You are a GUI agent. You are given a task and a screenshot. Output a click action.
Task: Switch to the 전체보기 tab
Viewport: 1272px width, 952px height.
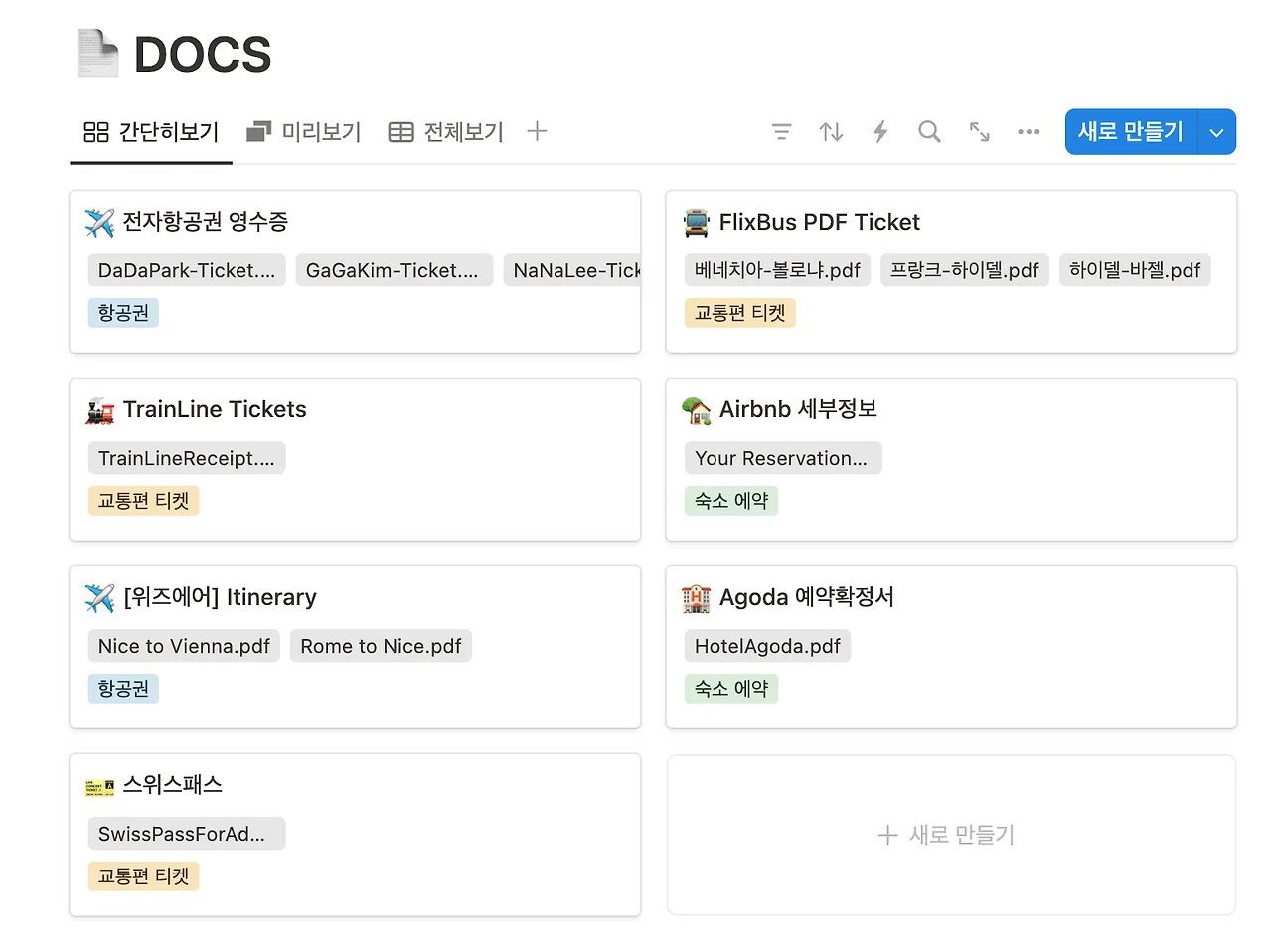click(446, 131)
